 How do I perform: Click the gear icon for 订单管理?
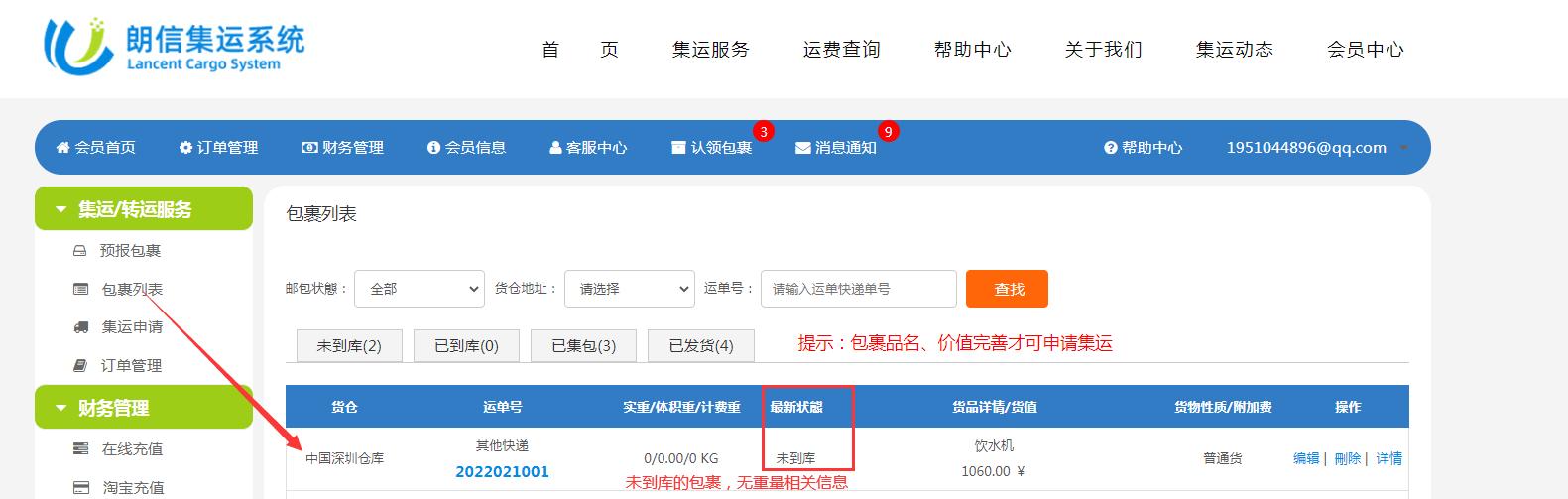pyautogui.click(x=185, y=148)
